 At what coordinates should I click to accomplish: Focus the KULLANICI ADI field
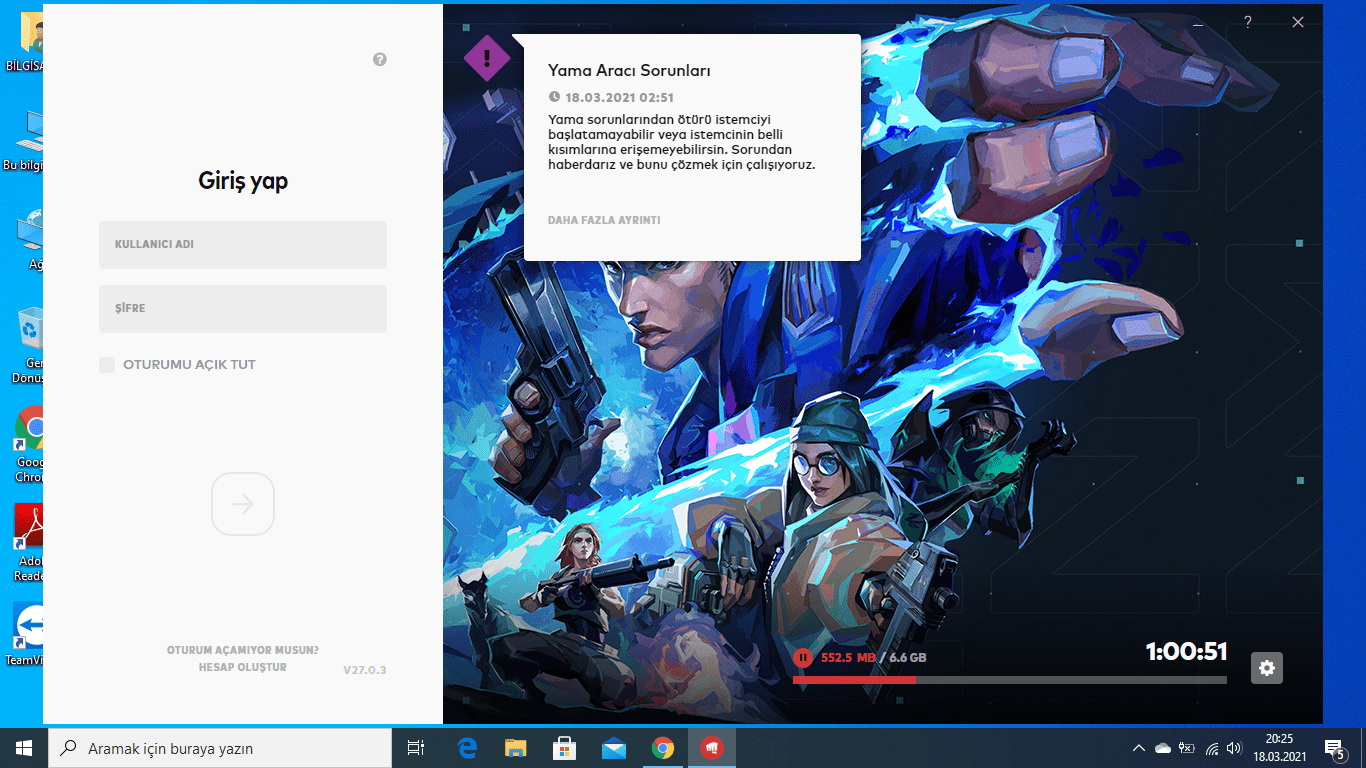click(243, 244)
